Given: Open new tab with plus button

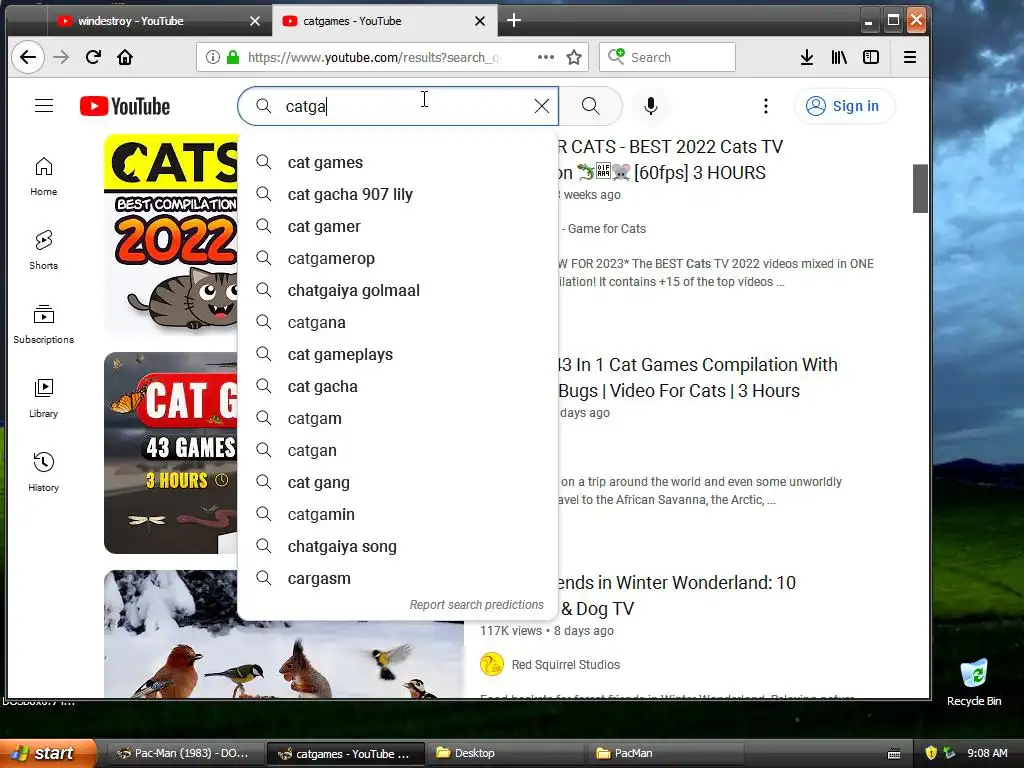Looking at the screenshot, I should 514,21.
